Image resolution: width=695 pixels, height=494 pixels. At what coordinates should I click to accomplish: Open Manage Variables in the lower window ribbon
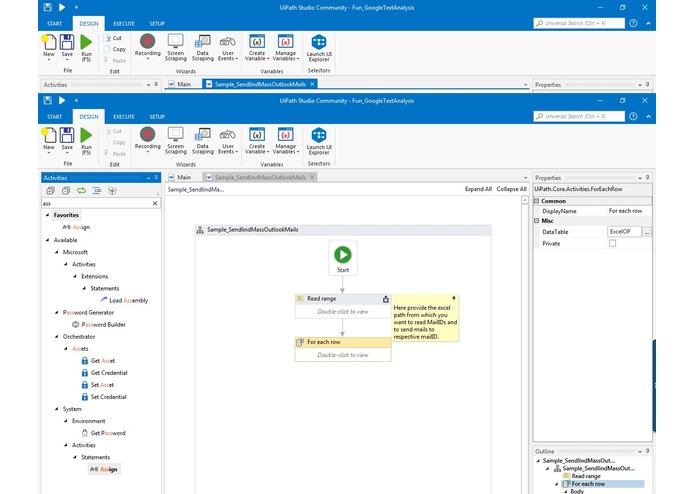point(285,140)
